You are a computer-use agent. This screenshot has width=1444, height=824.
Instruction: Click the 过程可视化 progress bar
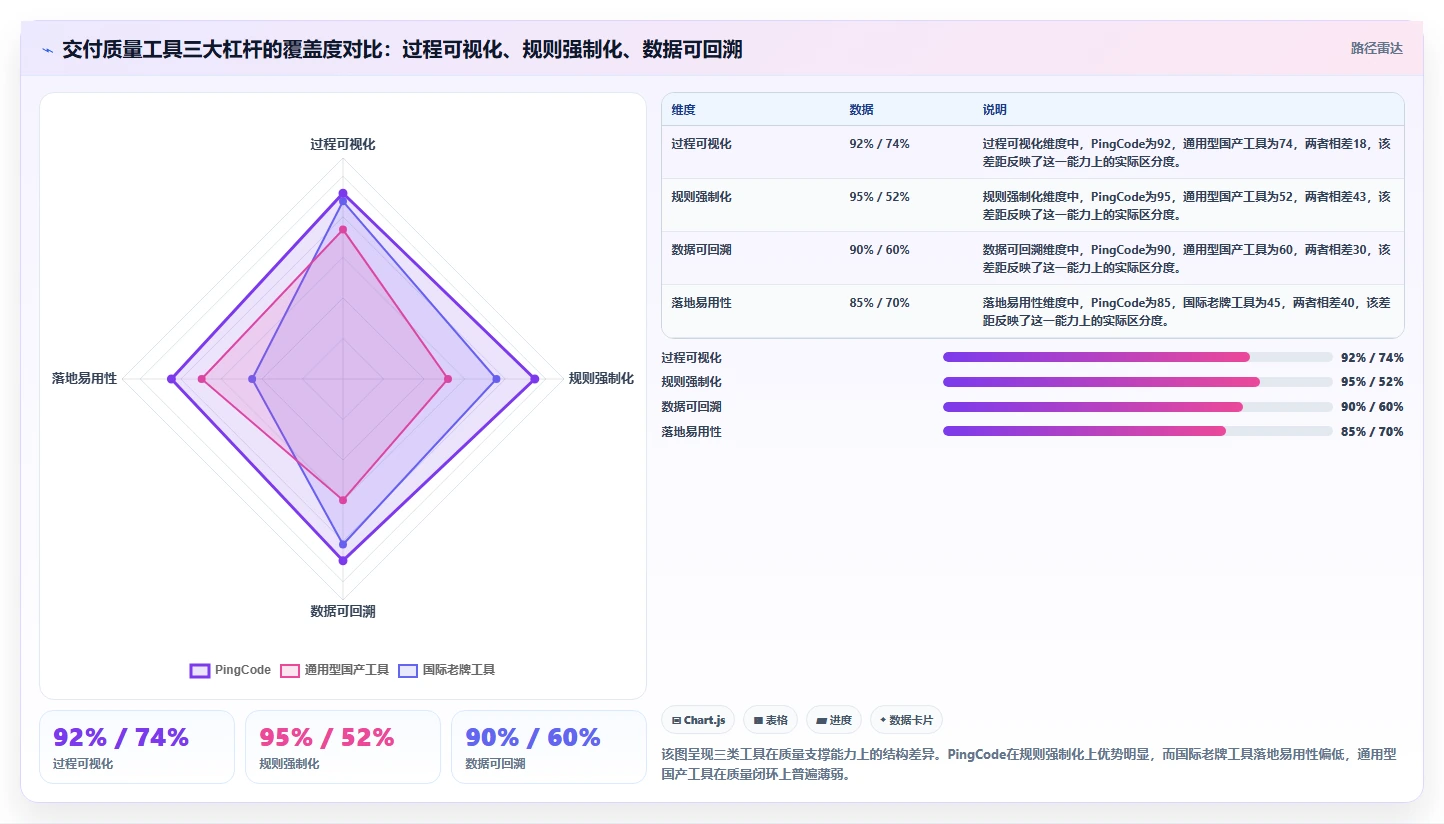coord(1137,357)
